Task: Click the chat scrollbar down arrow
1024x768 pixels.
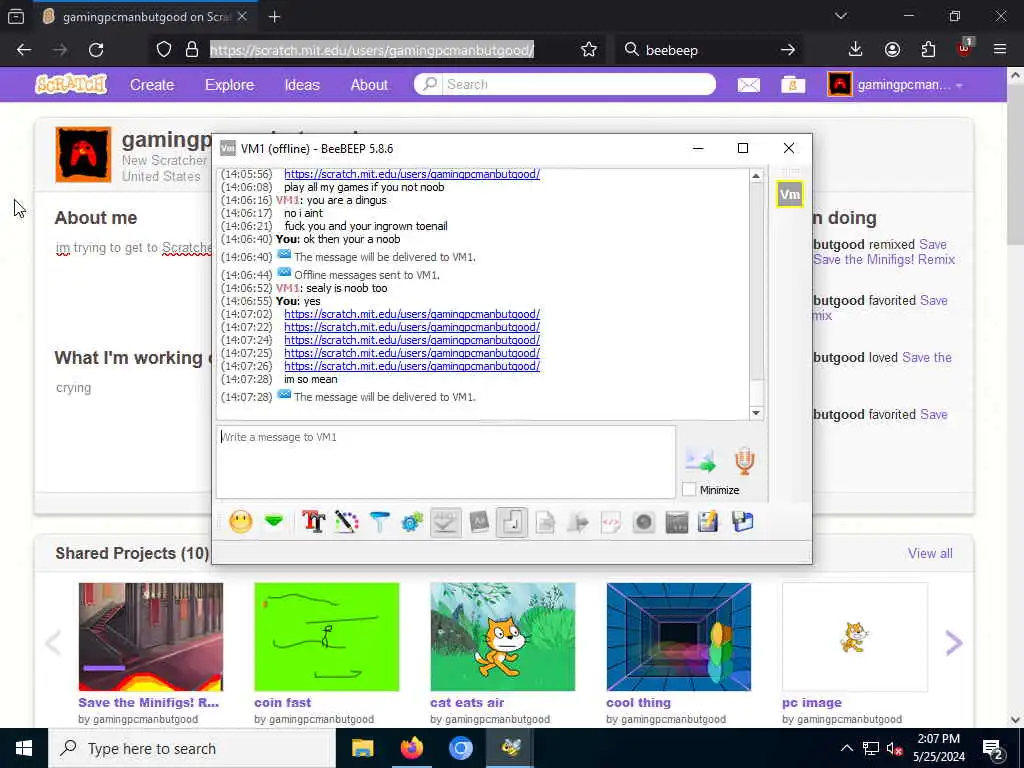Action: (756, 413)
